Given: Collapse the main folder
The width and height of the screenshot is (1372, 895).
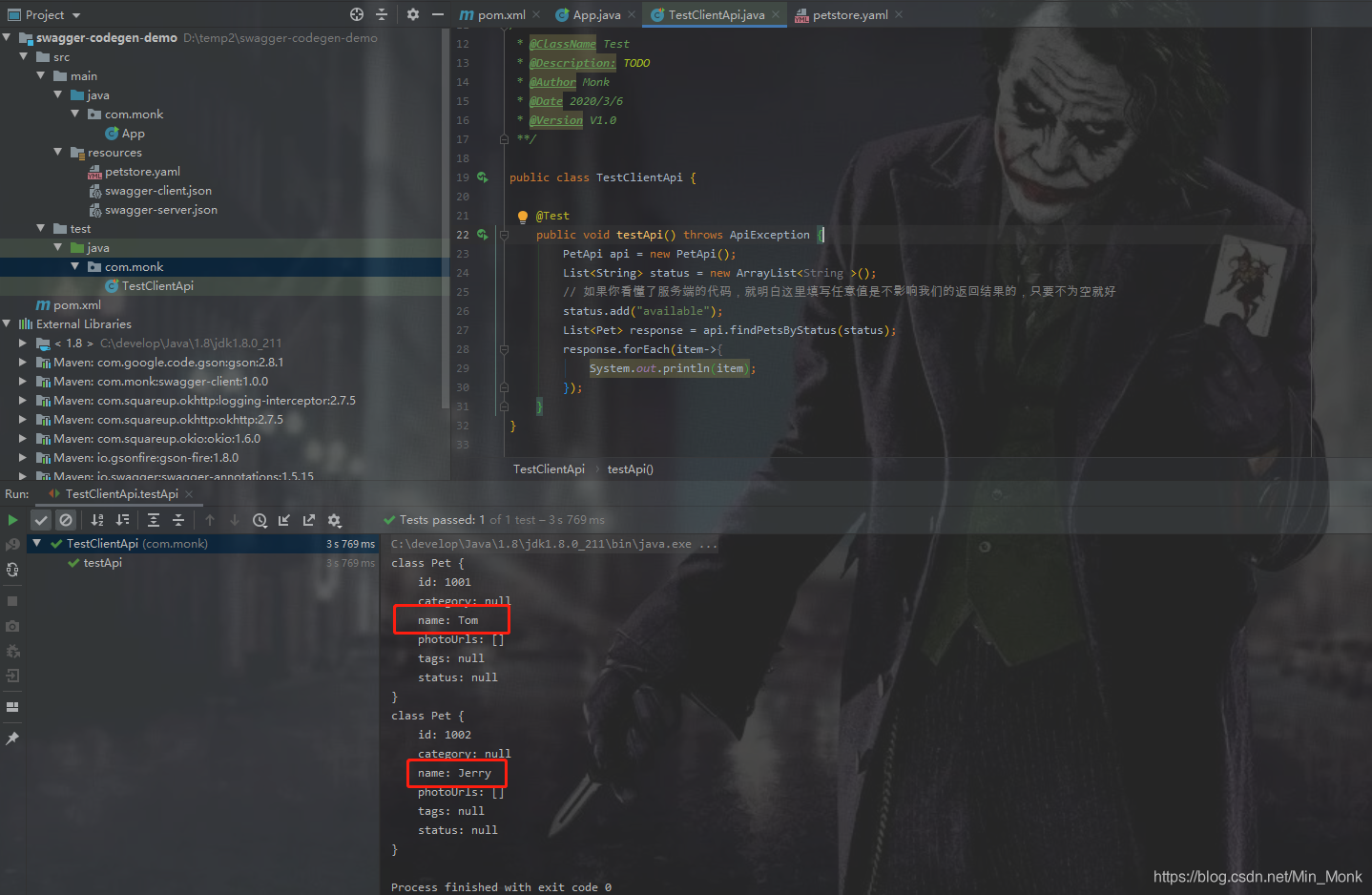Looking at the screenshot, I should pyautogui.click(x=41, y=76).
